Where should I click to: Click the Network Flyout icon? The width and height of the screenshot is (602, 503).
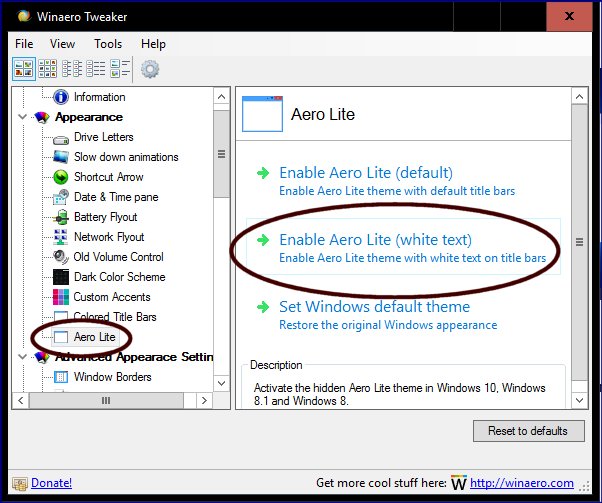(x=61, y=237)
